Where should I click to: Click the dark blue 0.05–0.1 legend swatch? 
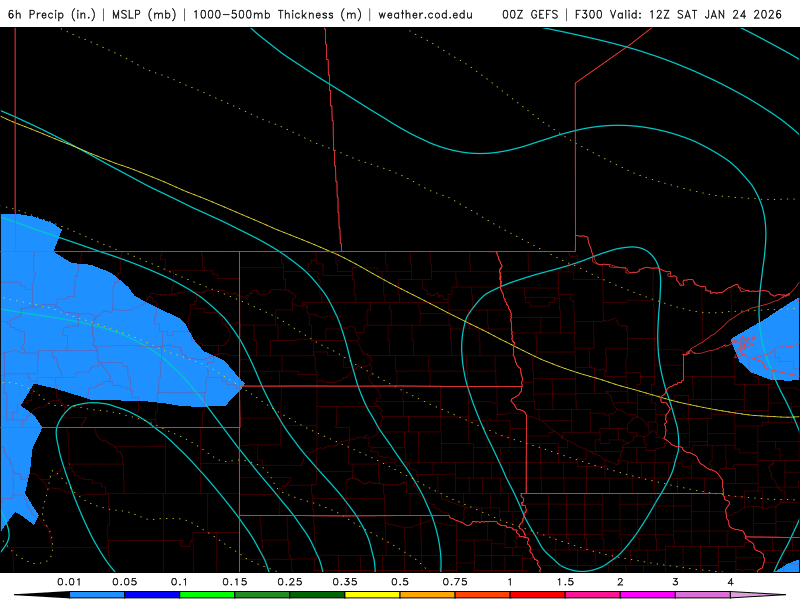tap(152, 595)
